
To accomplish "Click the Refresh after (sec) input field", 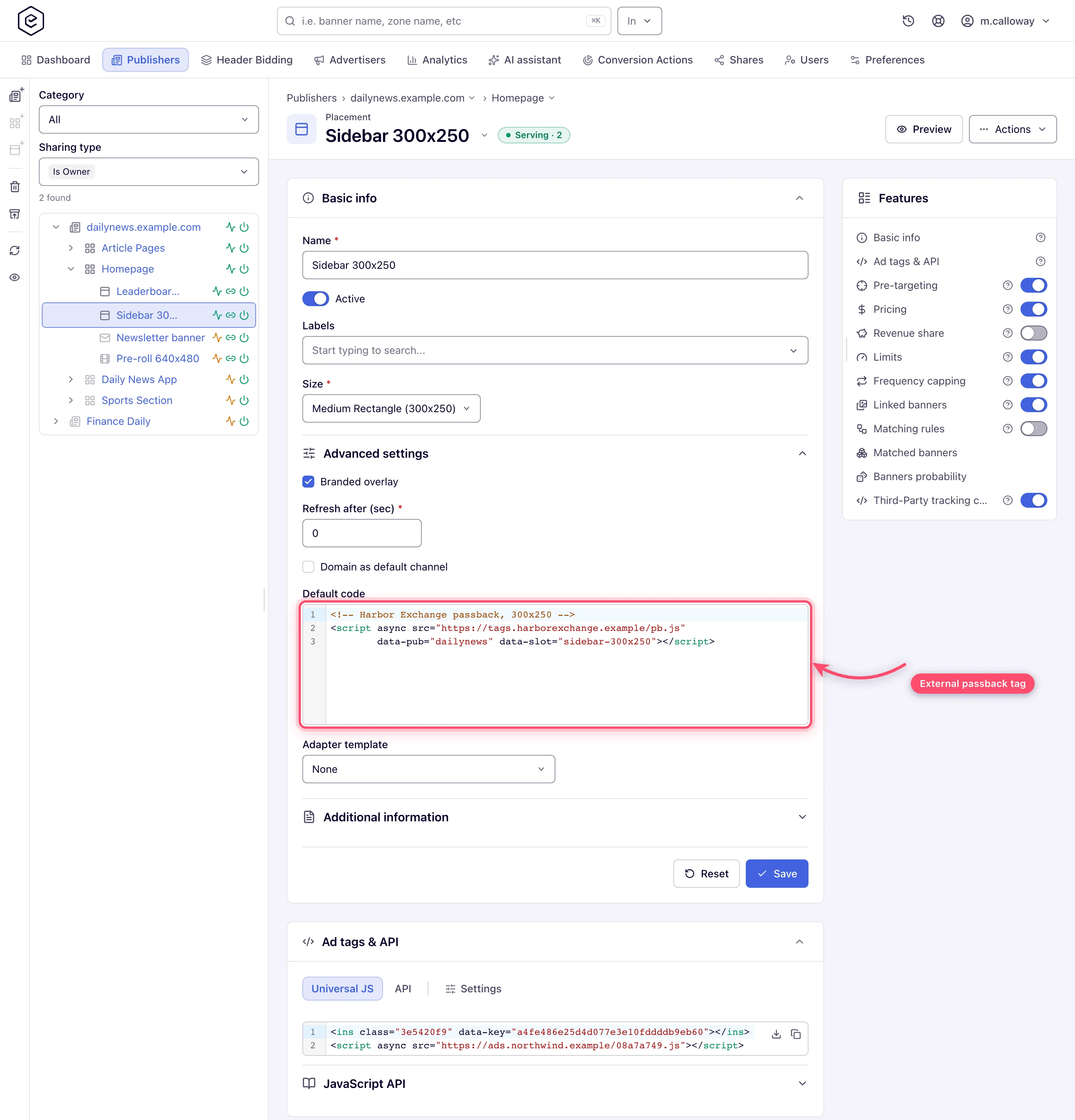I will click(362, 533).
